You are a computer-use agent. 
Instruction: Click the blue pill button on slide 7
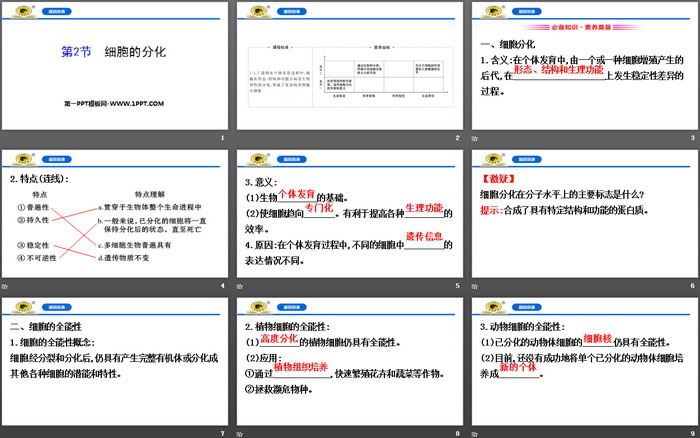click(x=57, y=307)
